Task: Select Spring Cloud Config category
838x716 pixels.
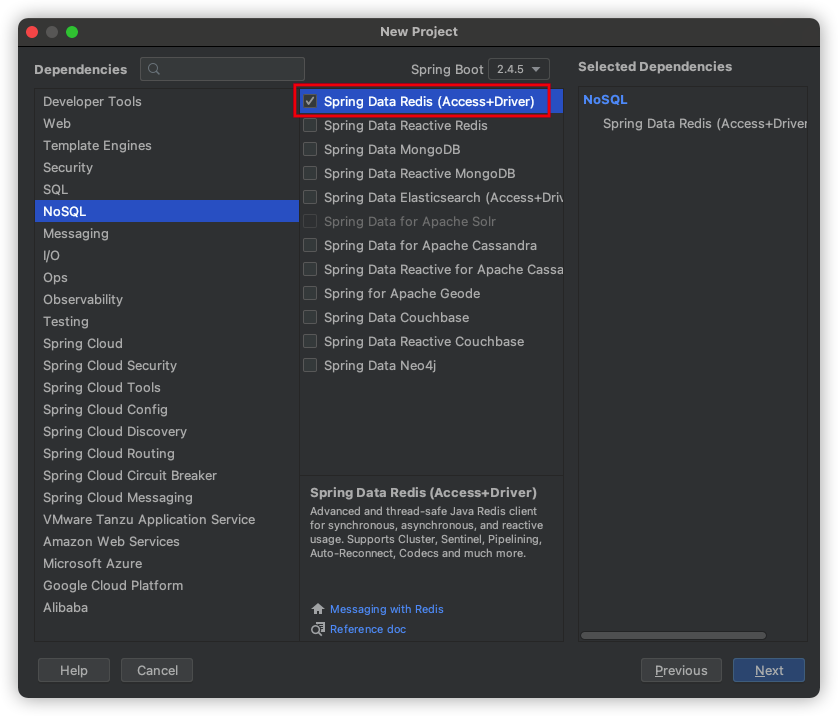Action: [167, 409]
